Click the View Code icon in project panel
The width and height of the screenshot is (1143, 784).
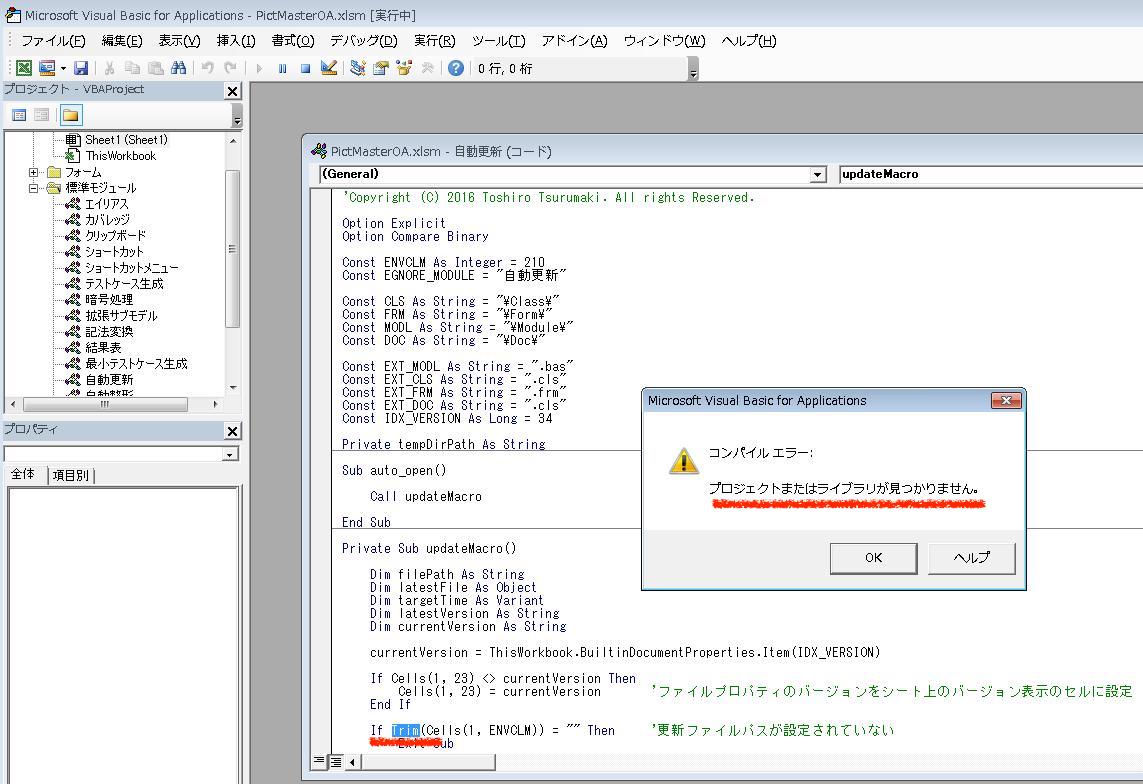point(20,115)
